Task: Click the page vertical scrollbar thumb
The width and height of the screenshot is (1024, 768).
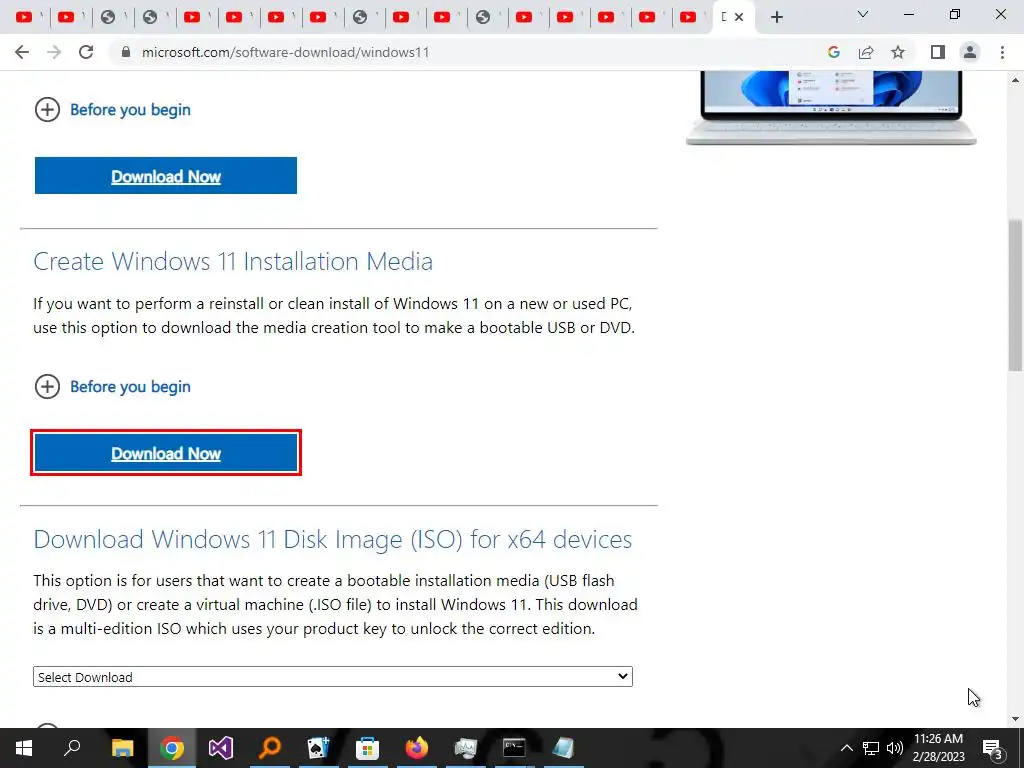Action: point(1015,295)
